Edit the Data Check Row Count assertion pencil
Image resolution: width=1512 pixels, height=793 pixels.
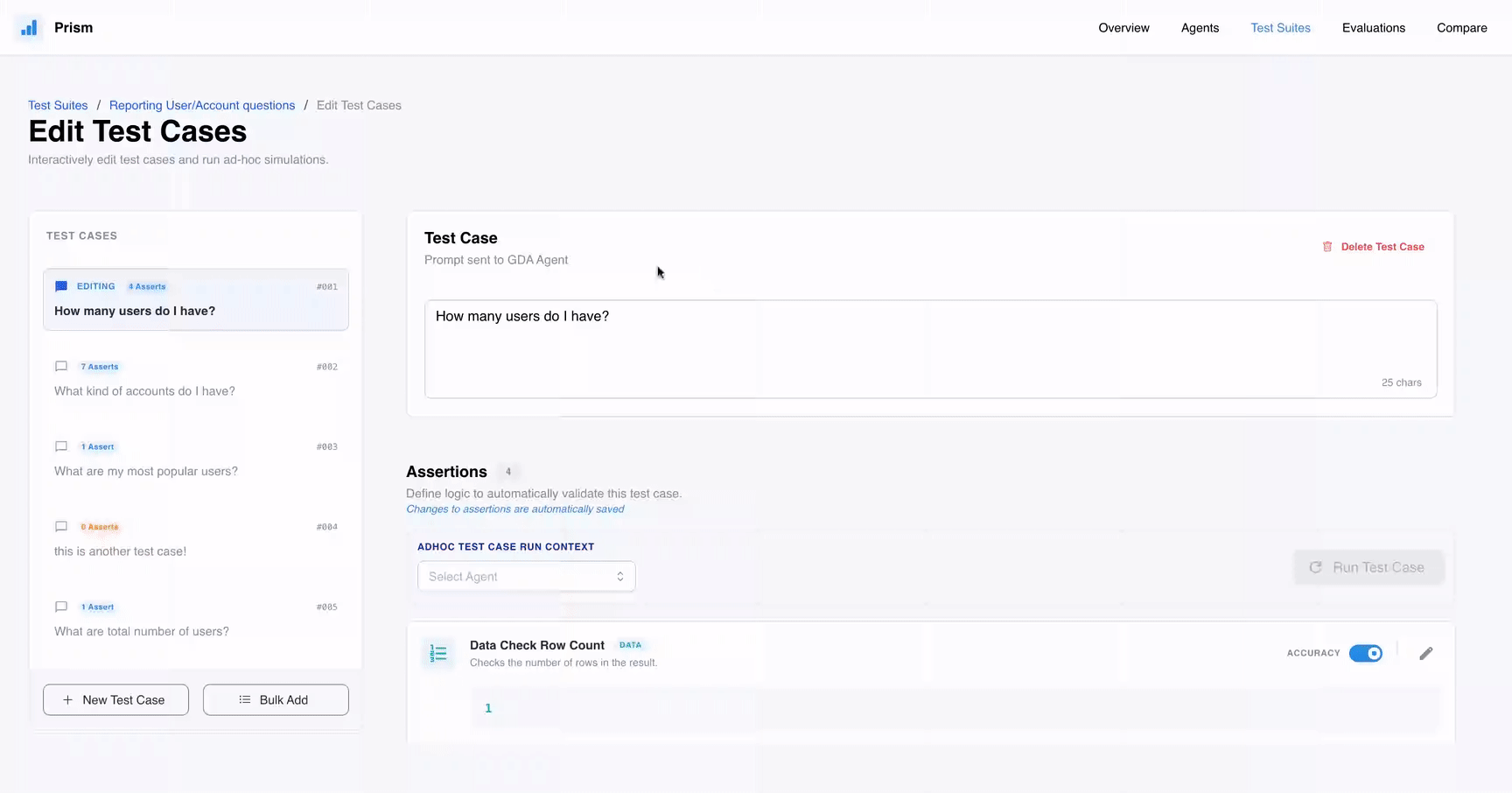coord(1426,654)
